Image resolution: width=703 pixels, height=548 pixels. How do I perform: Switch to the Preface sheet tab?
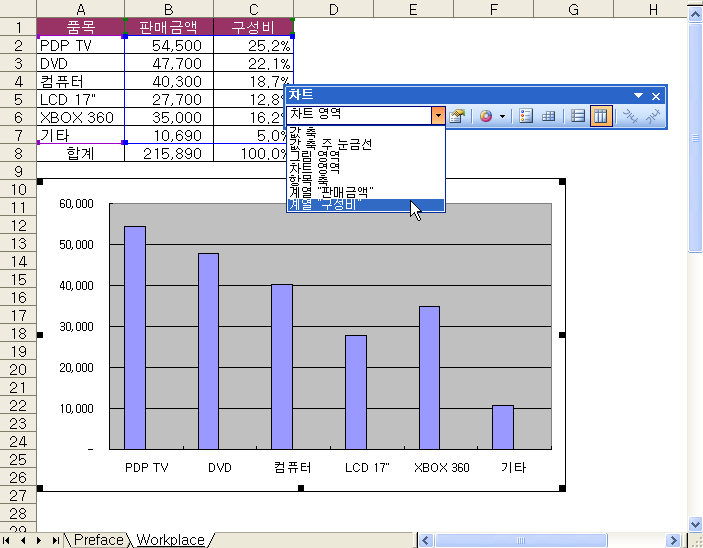click(x=98, y=540)
